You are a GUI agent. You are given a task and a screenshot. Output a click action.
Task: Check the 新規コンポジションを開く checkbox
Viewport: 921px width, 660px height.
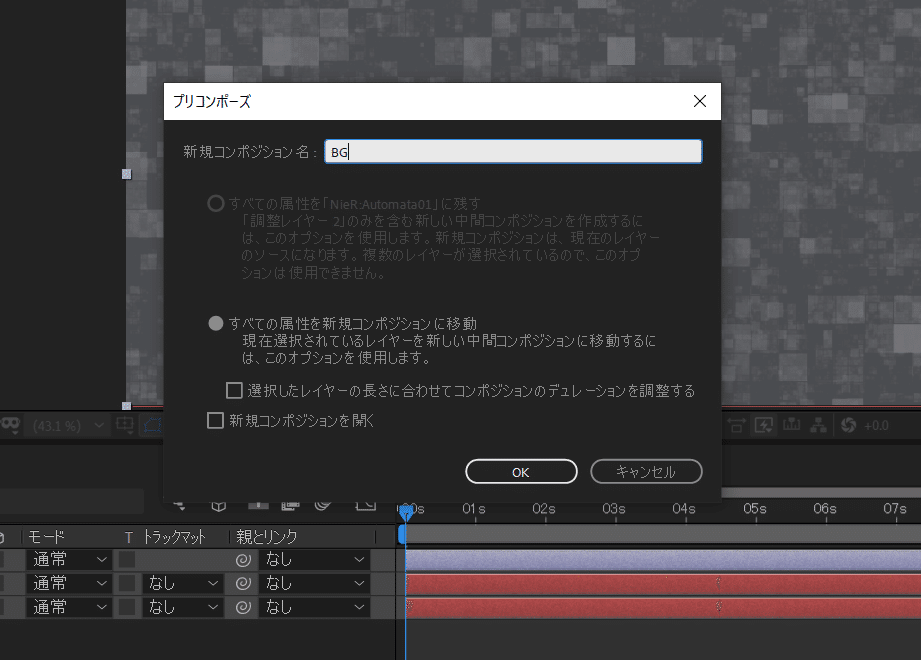click(x=215, y=421)
